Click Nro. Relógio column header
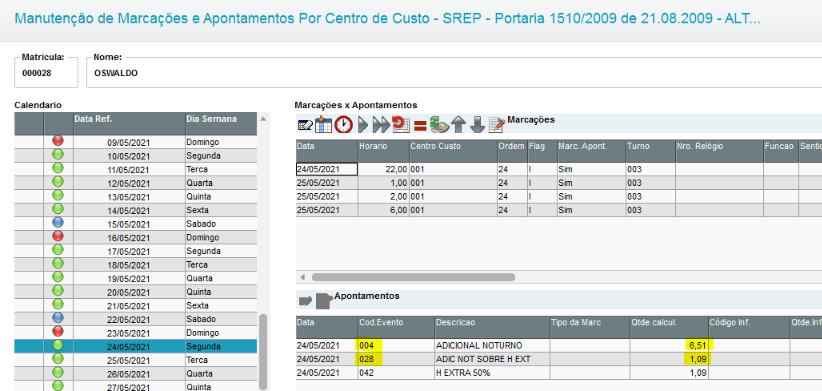 click(719, 151)
